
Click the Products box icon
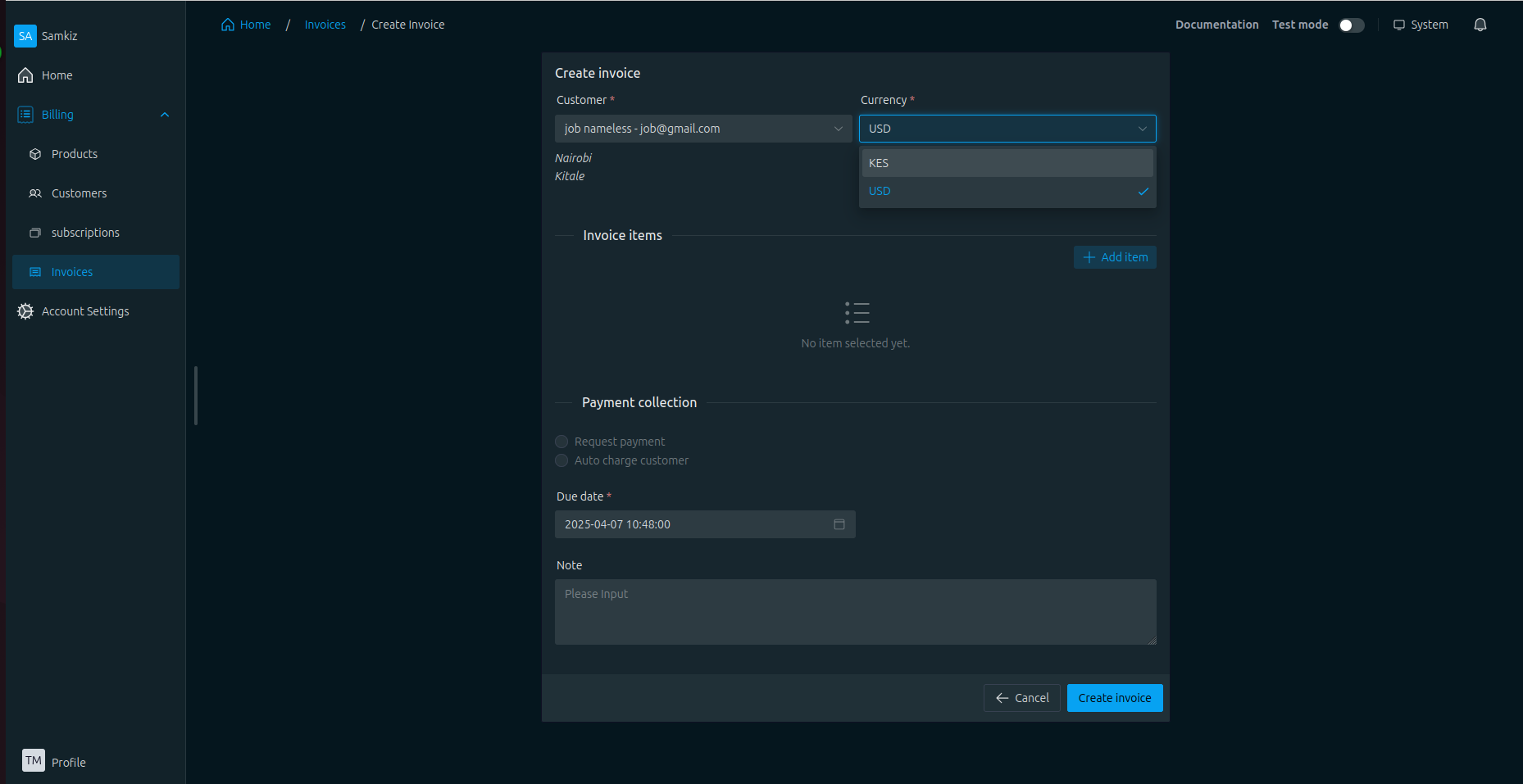pos(35,154)
